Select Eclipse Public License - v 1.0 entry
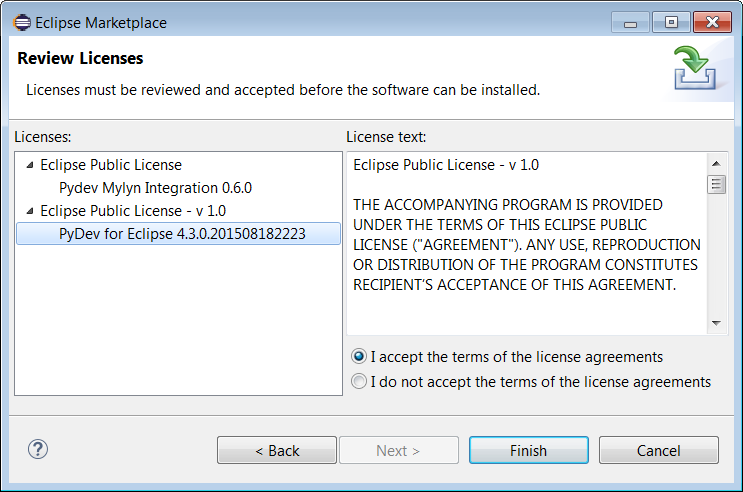Viewport: 743px width, 492px height. click(x=132, y=211)
